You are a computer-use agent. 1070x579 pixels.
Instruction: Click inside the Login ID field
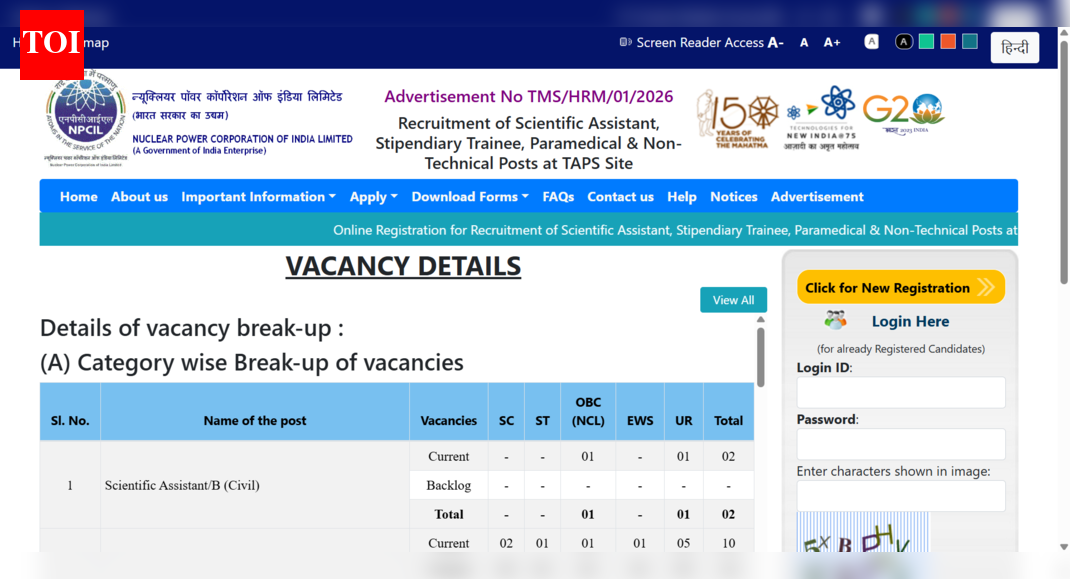click(x=900, y=392)
